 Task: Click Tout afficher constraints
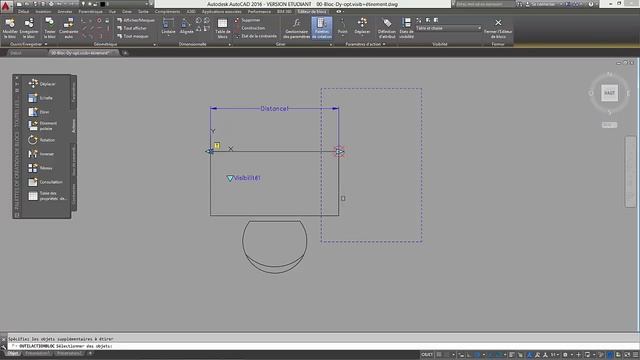click(131, 28)
